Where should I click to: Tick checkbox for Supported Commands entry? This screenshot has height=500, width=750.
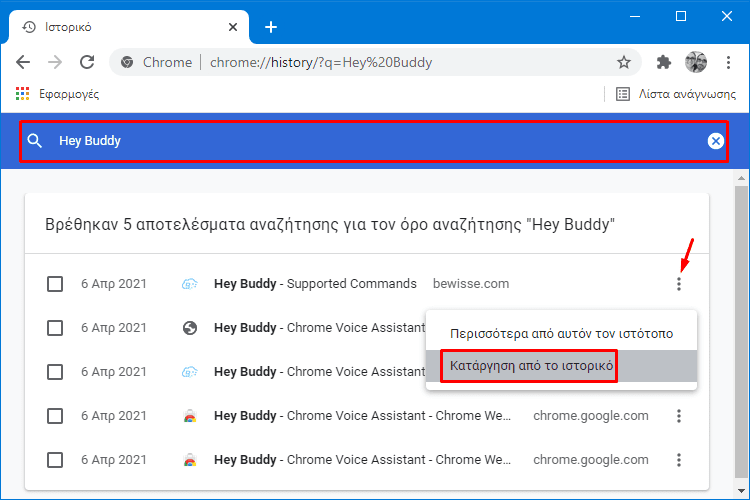coord(55,284)
